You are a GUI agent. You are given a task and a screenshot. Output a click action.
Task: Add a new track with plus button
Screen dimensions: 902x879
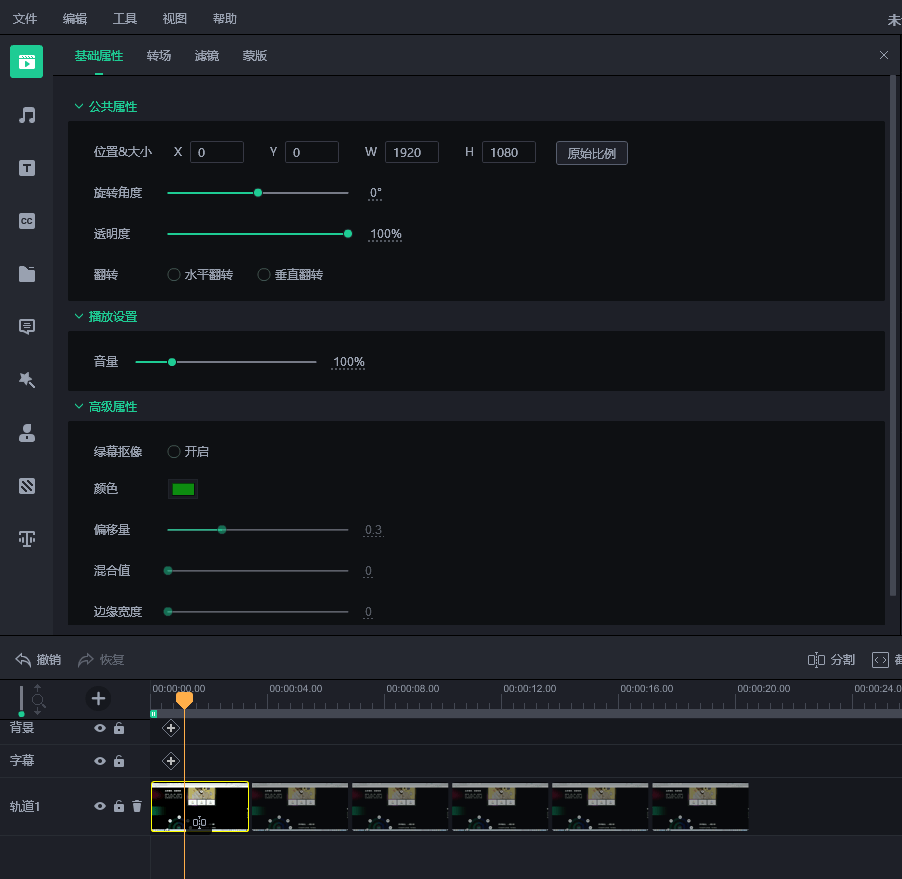[98, 698]
